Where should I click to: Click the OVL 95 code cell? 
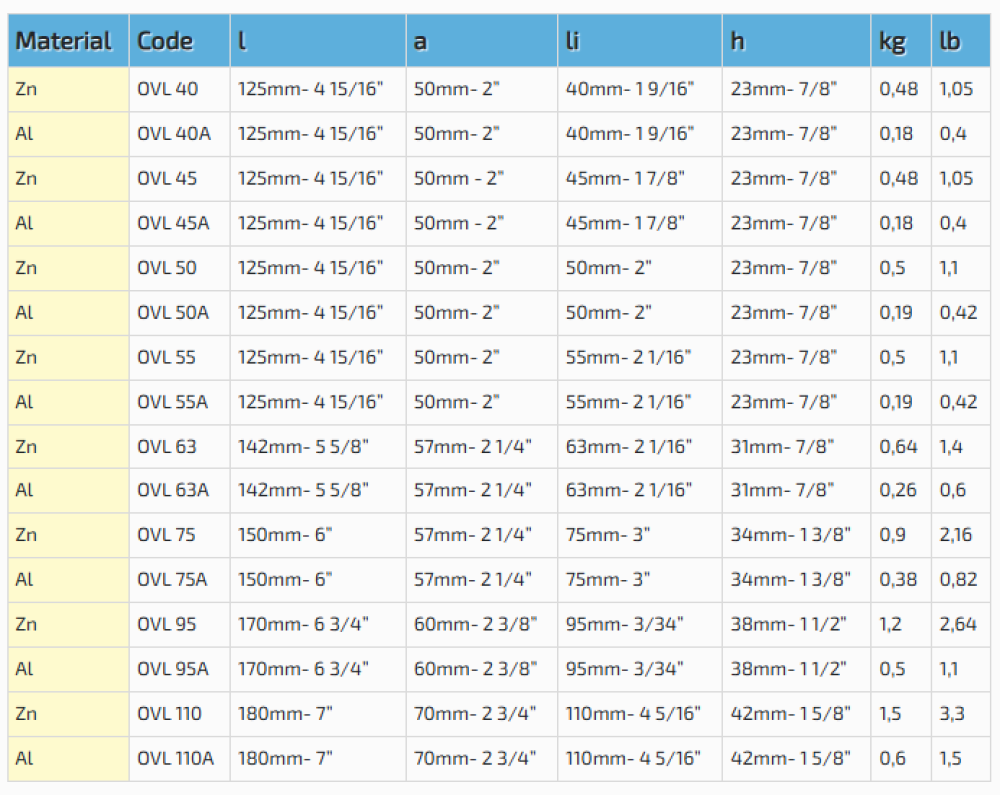pos(167,624)
